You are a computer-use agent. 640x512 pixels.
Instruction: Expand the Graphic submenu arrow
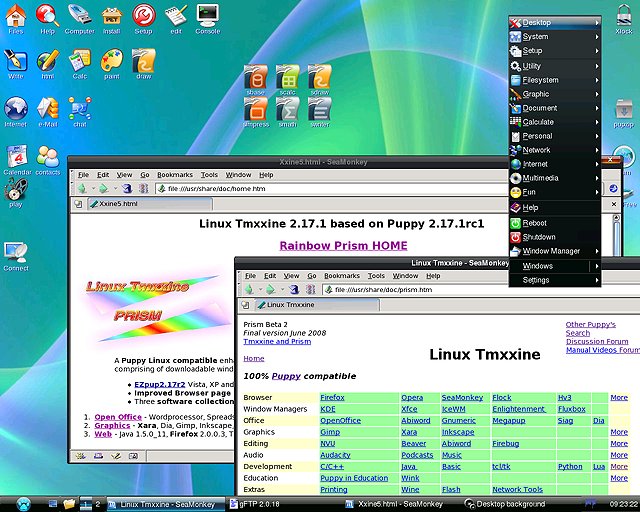click(597, 94)
